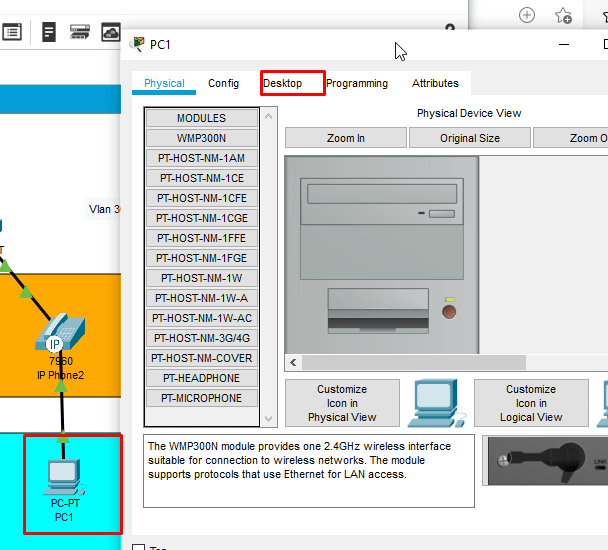Click the cloud icon in the top toolbar
The height and width of the screenshot is (550, 608).
pyautogui.click(x=110, y=32)
